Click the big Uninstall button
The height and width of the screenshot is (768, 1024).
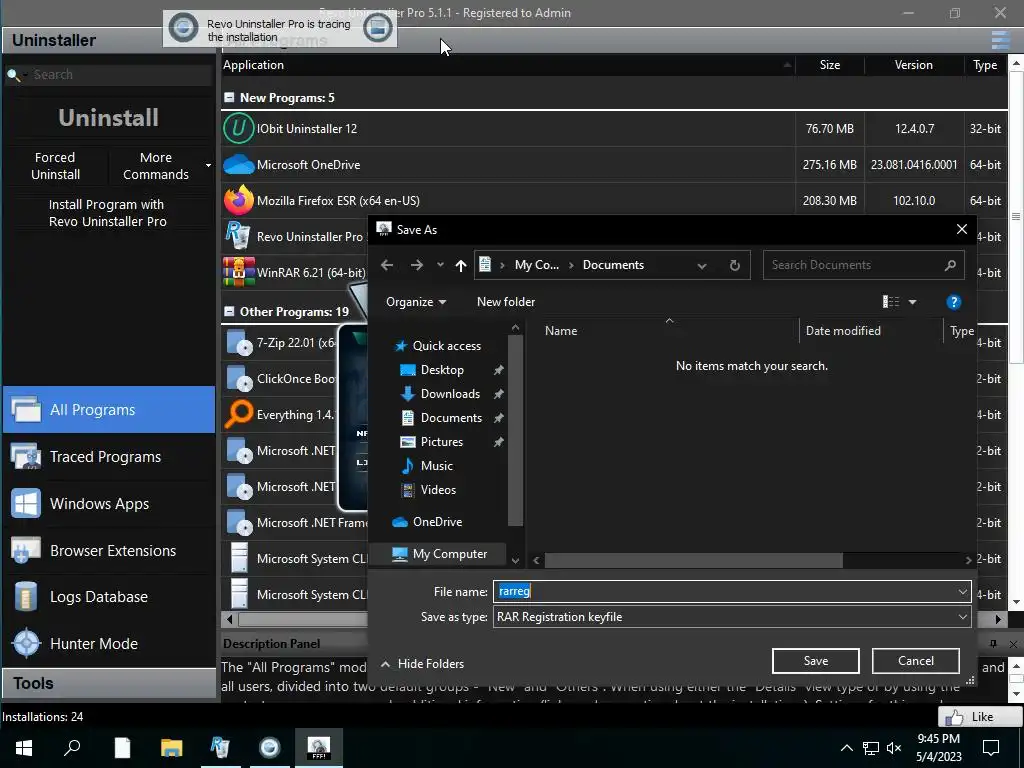point(108,118)
